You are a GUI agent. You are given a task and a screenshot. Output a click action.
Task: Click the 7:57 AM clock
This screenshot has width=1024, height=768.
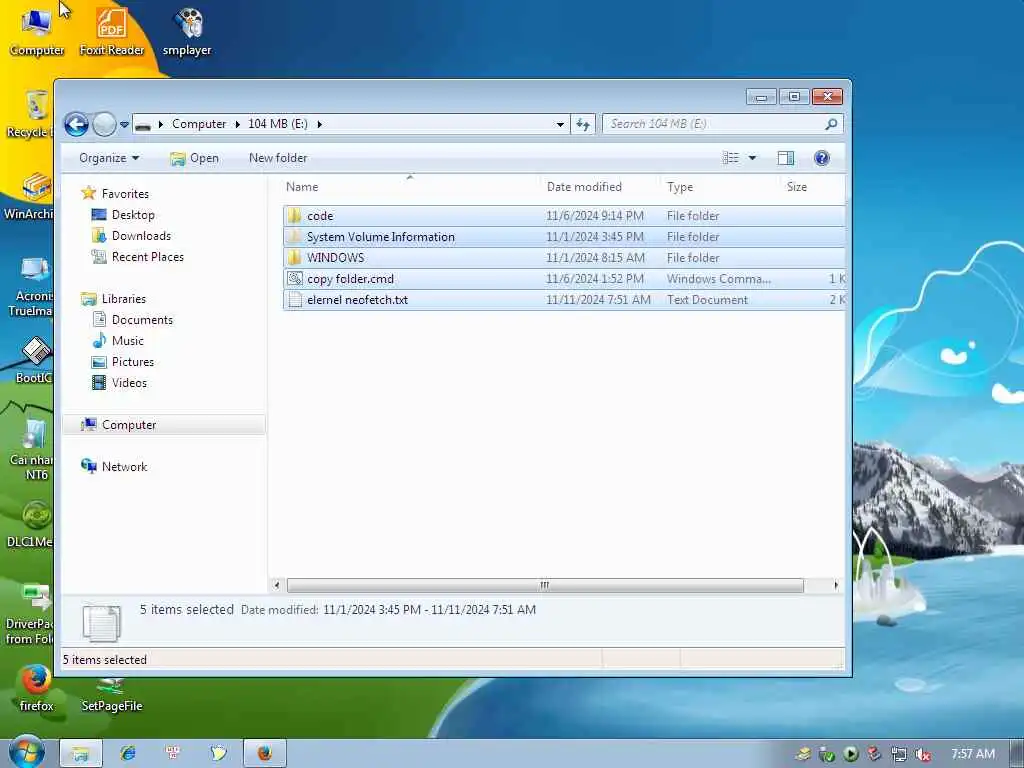pyautogui.click(x=972, y=754)
